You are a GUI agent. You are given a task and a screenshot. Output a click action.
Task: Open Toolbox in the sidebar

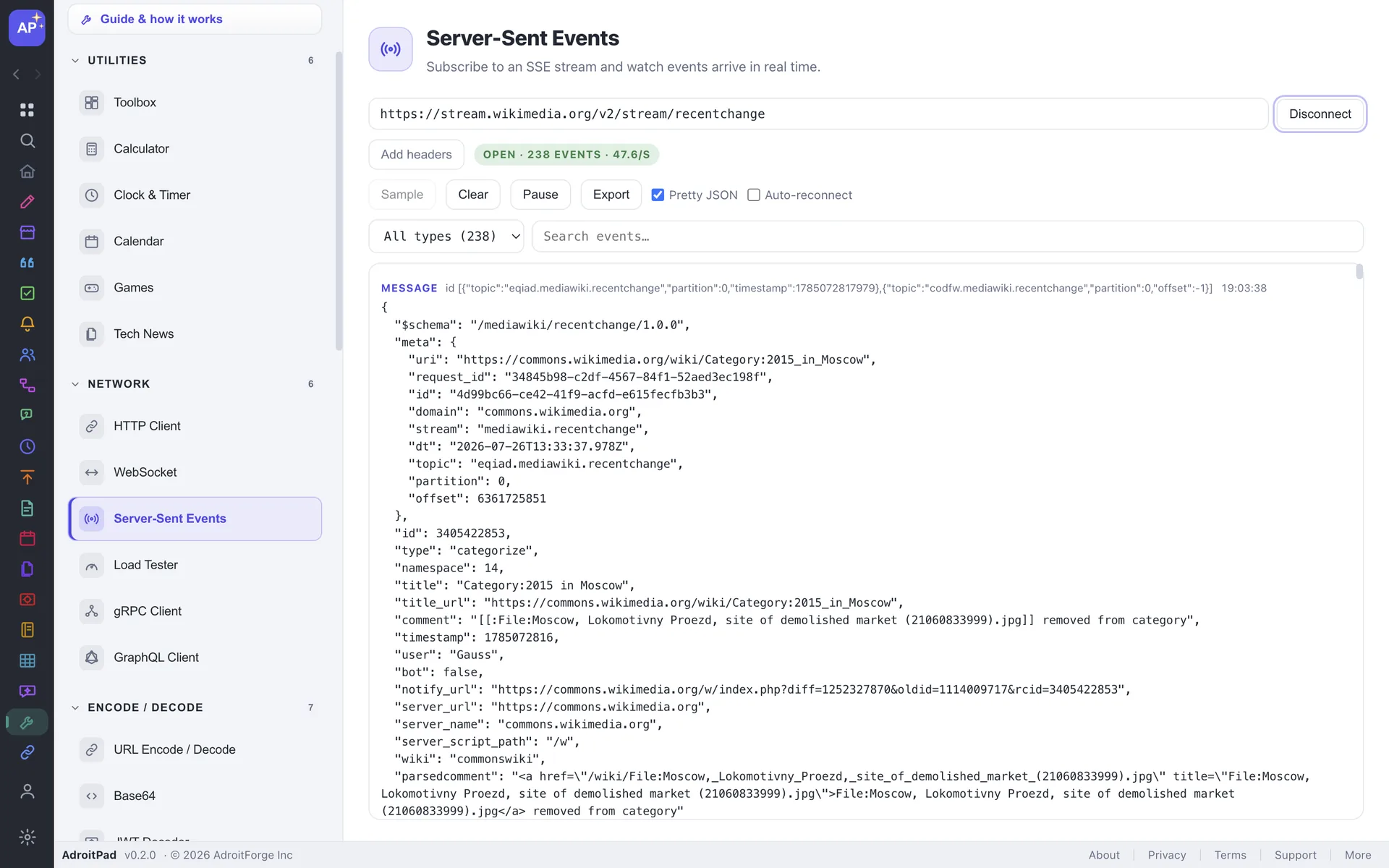tap(195, 103)
